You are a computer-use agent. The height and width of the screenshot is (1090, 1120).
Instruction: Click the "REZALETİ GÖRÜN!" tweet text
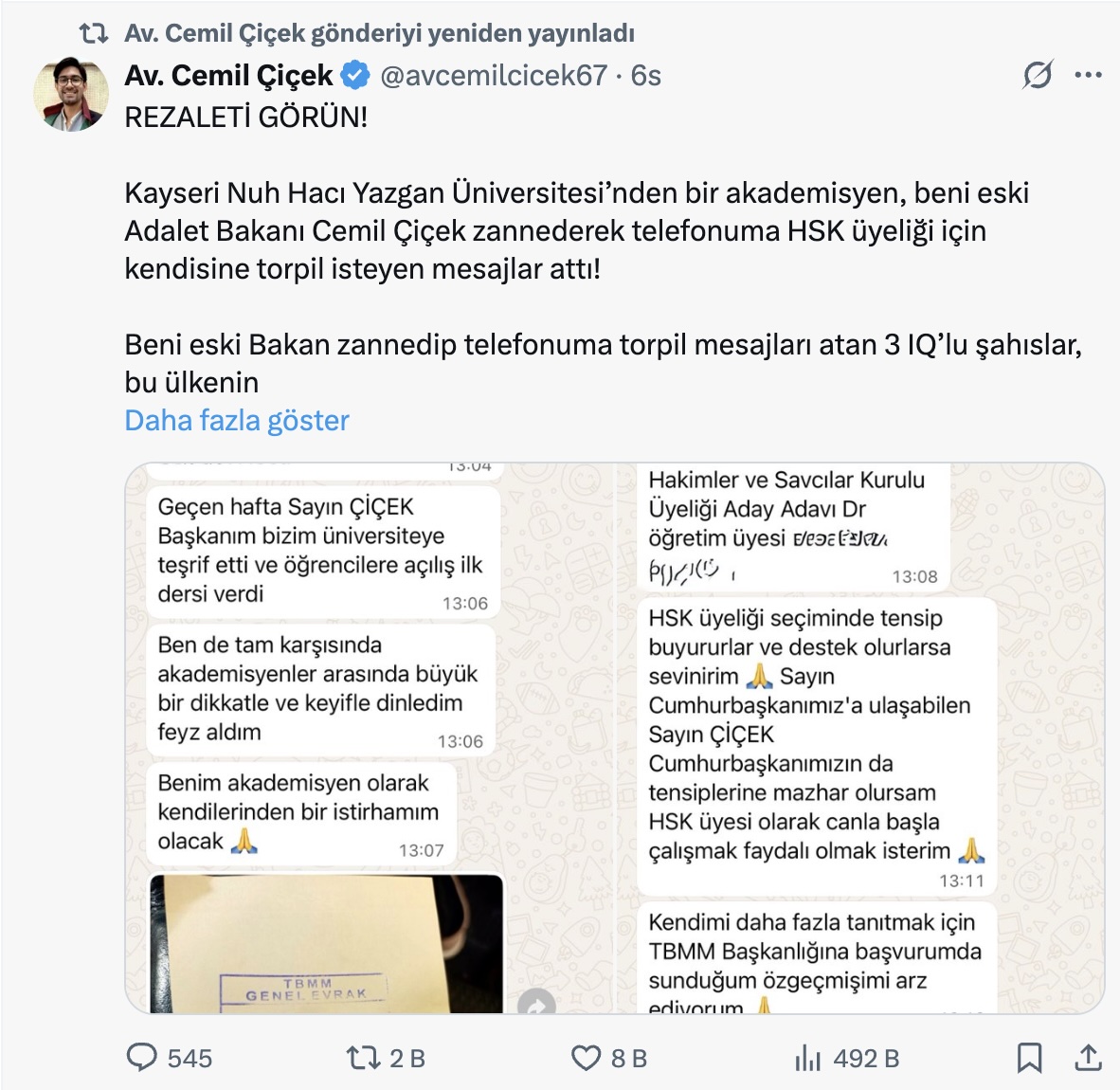pos(246,117)
